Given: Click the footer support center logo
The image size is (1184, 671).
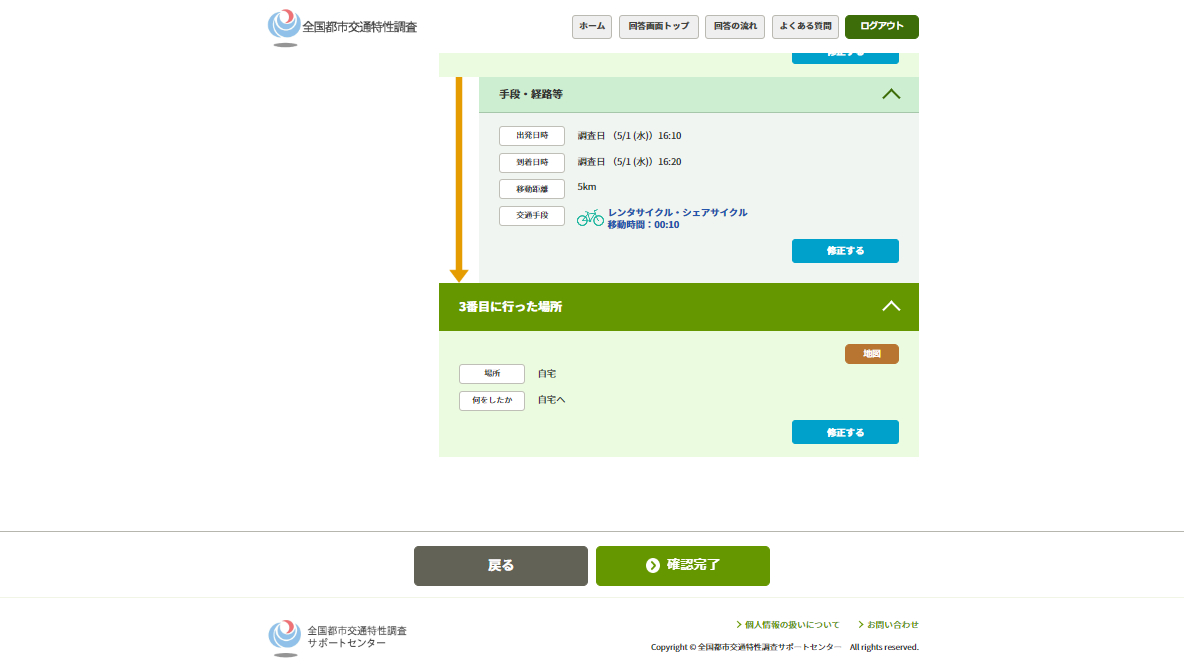Looking at the screenshot, I should (x=337, y=637).
